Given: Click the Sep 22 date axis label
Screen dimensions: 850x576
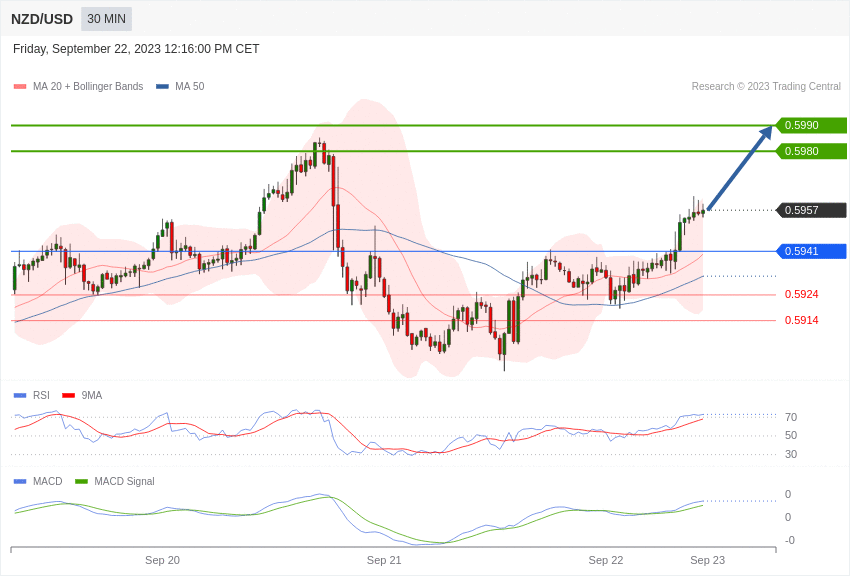Looking at the screenshot, I should tap(606, 560).
